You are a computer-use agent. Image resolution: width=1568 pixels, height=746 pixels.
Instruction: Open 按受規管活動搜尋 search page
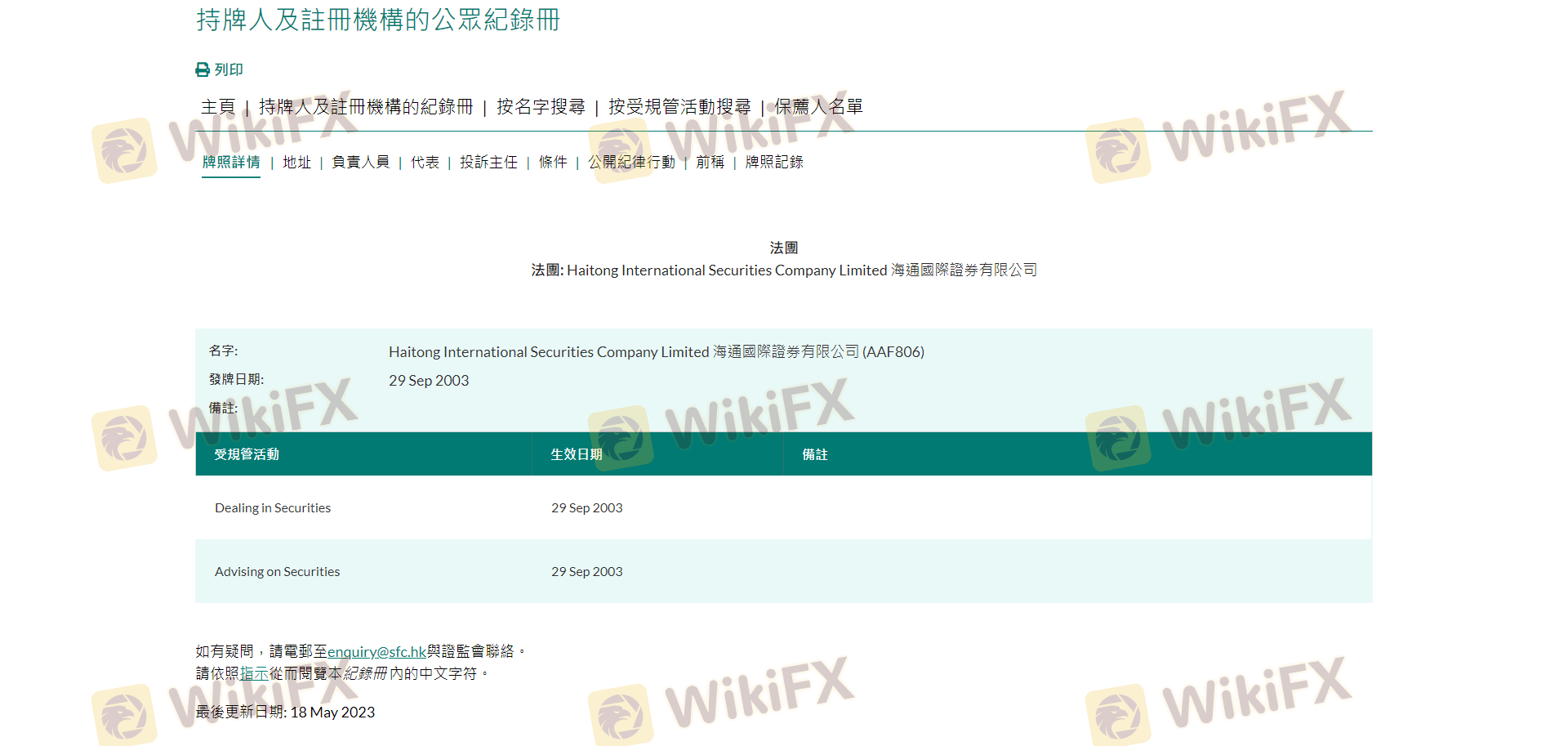679,107
